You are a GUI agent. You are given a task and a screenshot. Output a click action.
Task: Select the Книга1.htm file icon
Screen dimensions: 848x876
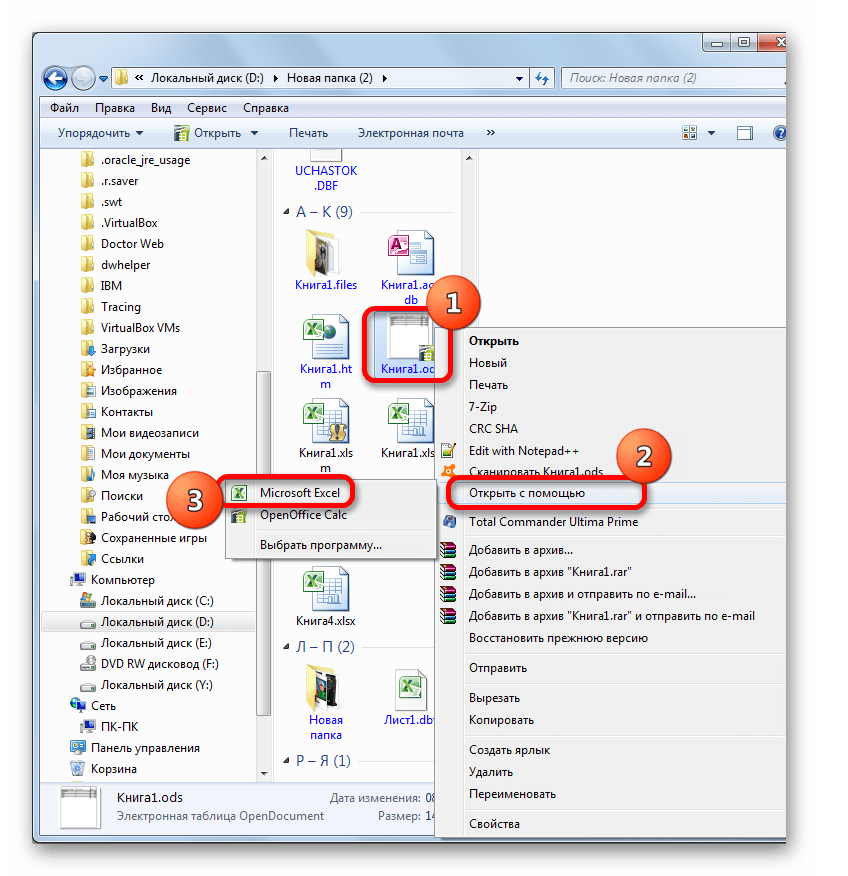coord(326,337)
